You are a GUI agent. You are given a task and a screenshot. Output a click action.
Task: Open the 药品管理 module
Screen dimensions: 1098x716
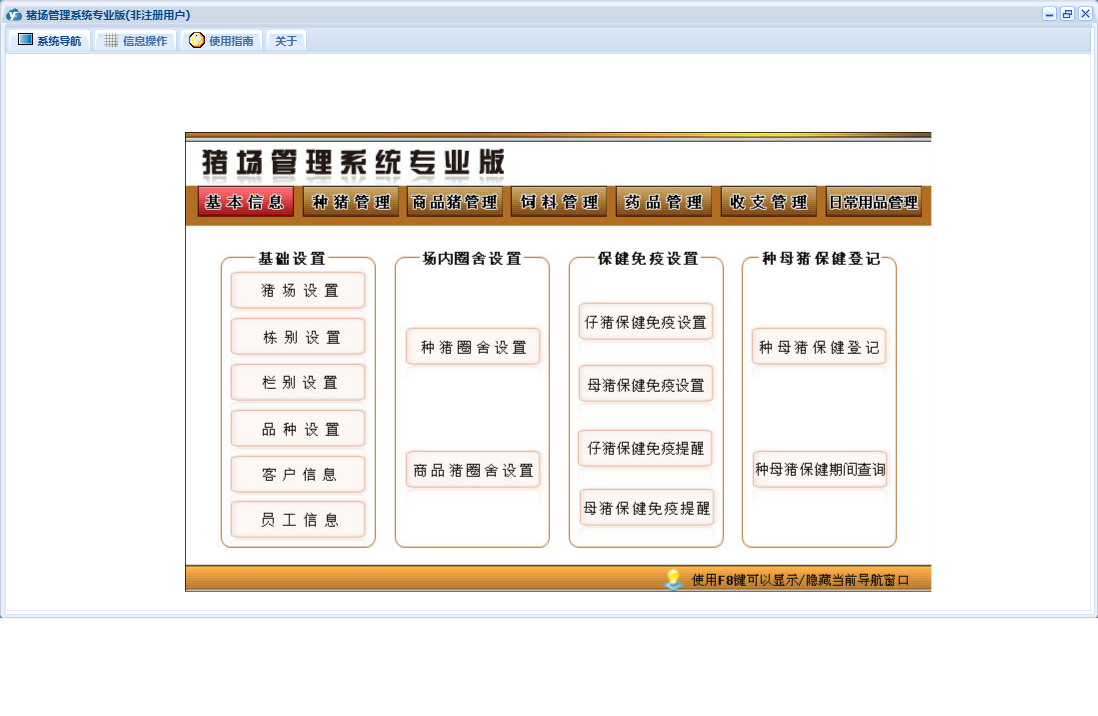[664, 202]
